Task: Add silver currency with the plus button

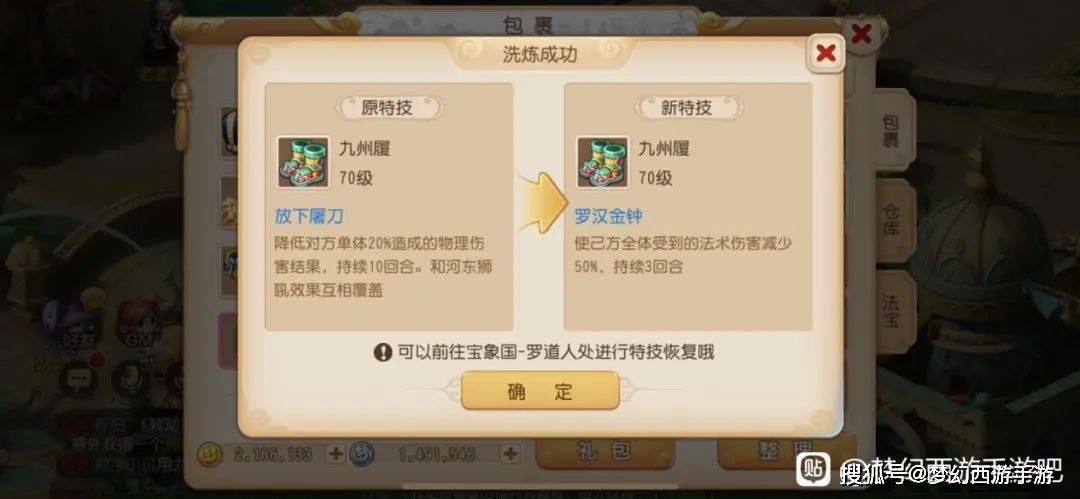Action: pos(510,454)
